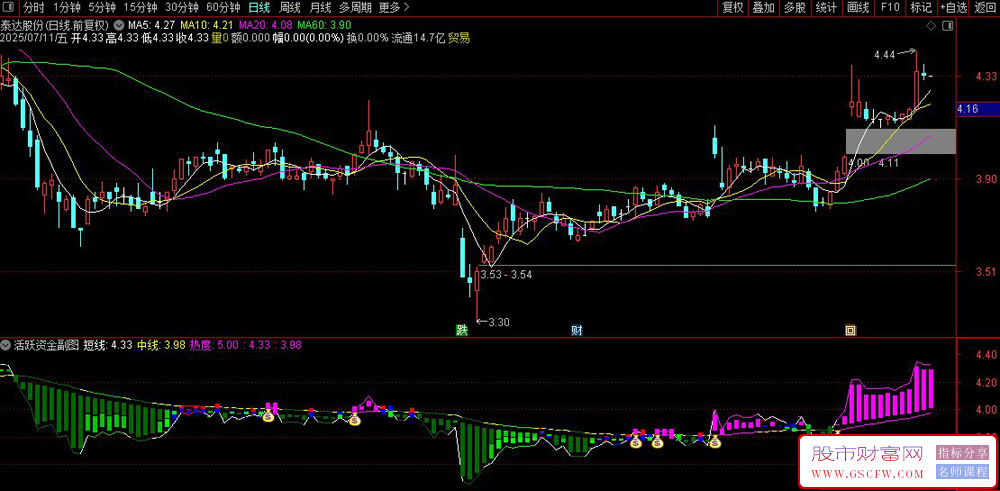Click the MA20: 4.08 label

pos(265,26)
